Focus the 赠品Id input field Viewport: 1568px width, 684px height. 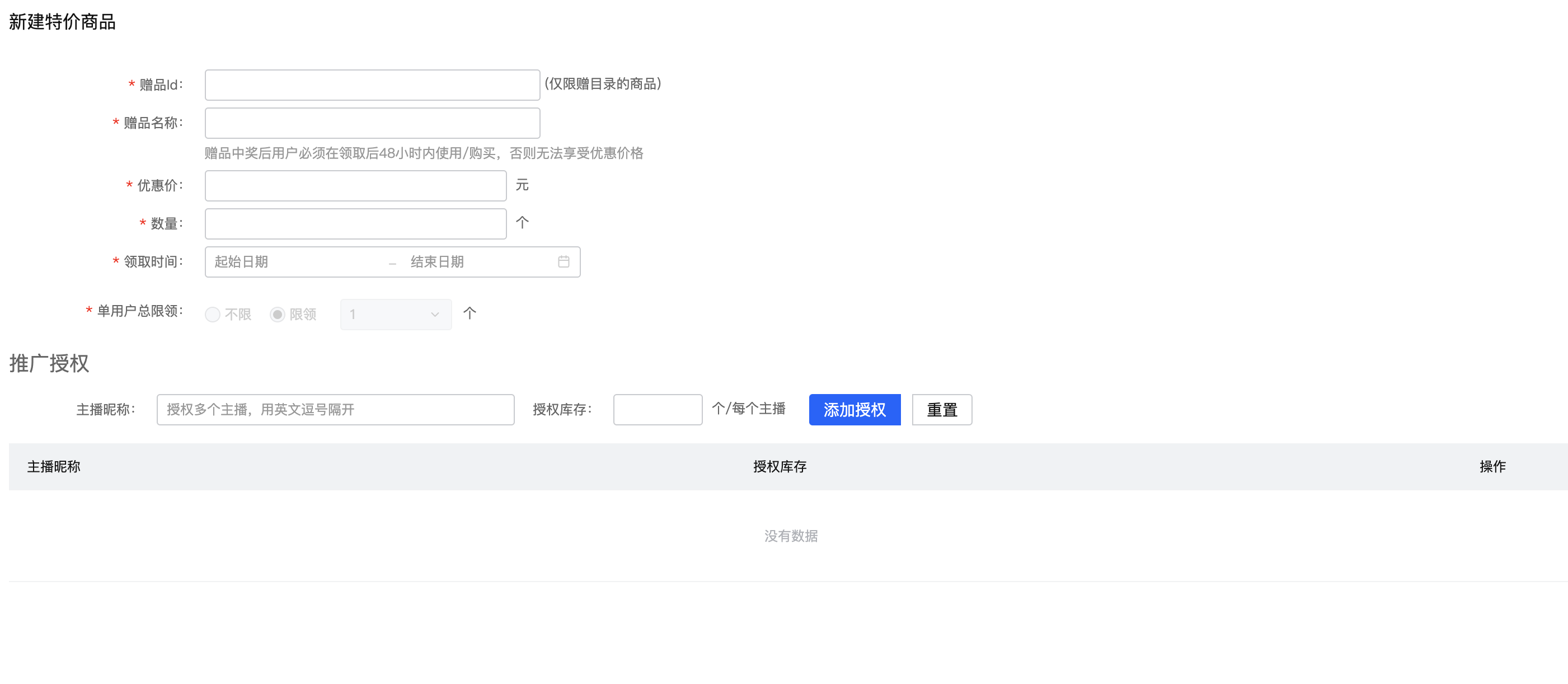point(373,85)
